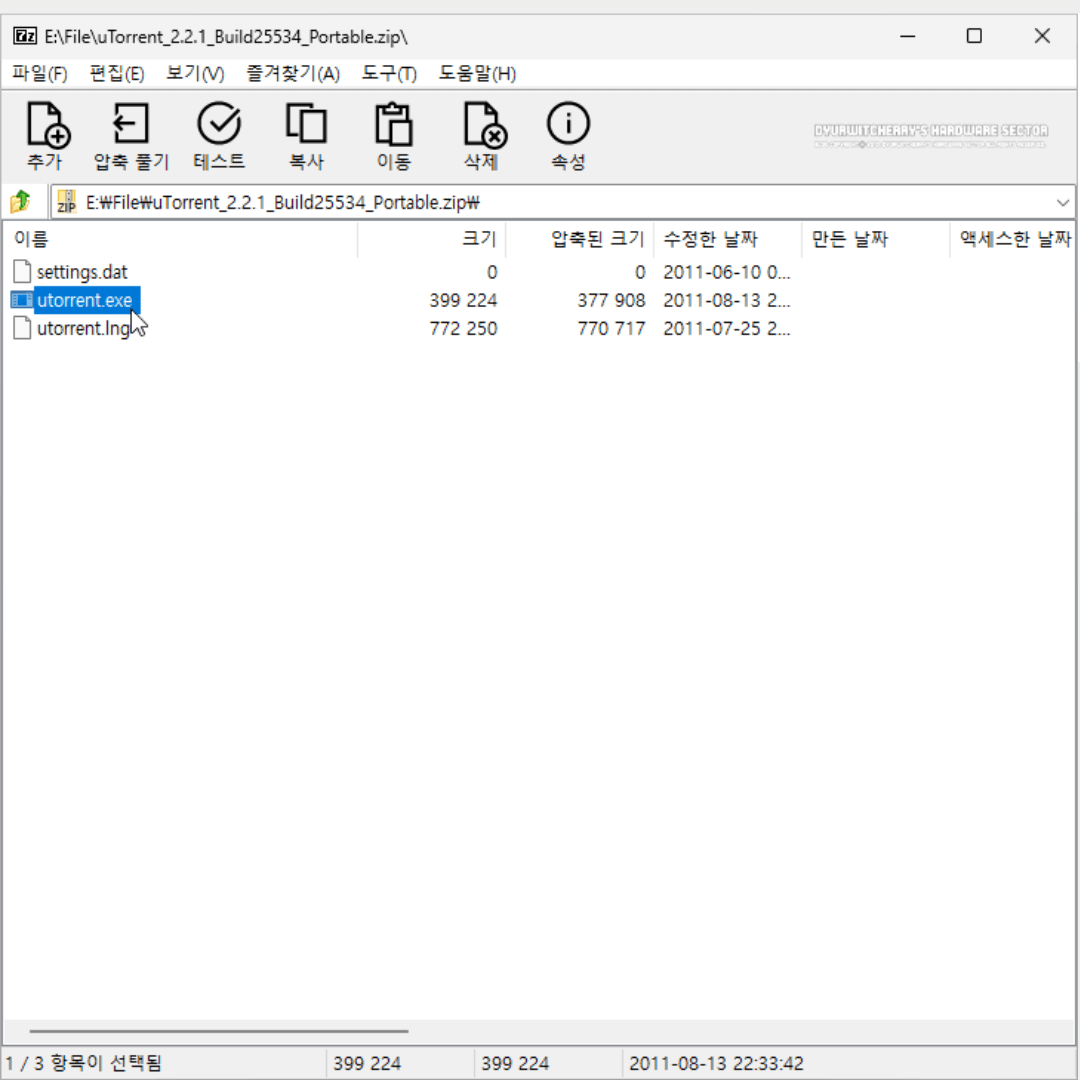Image resolution: width=1080 pixels, height=1080 pixels.
Task: Sort by the 만든 날짜 column header
Action: click(876, 239)
